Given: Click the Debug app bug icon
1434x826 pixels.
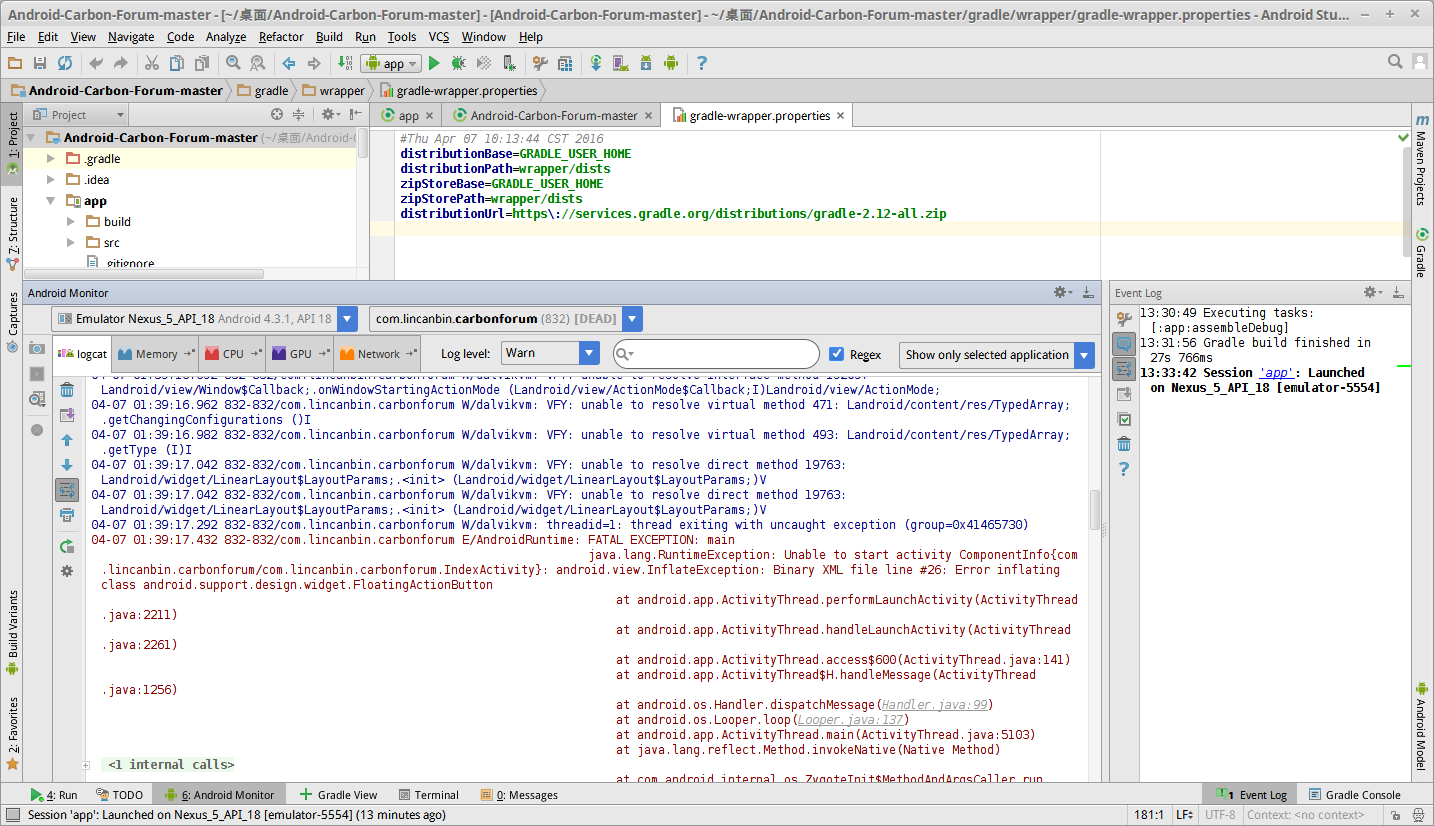Looking at the screenshot, I should point(458,63).
